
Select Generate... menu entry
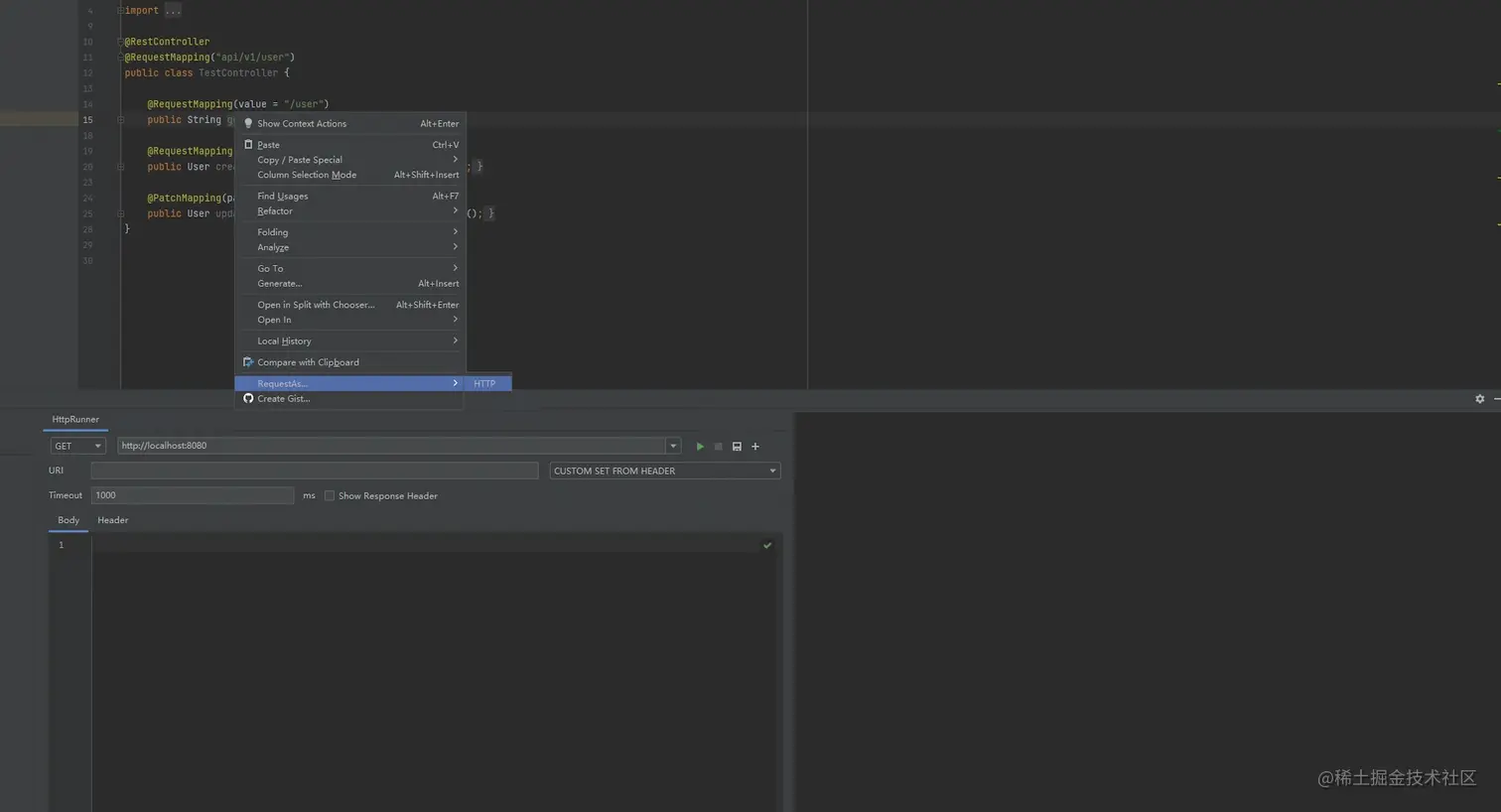point(349,284)
